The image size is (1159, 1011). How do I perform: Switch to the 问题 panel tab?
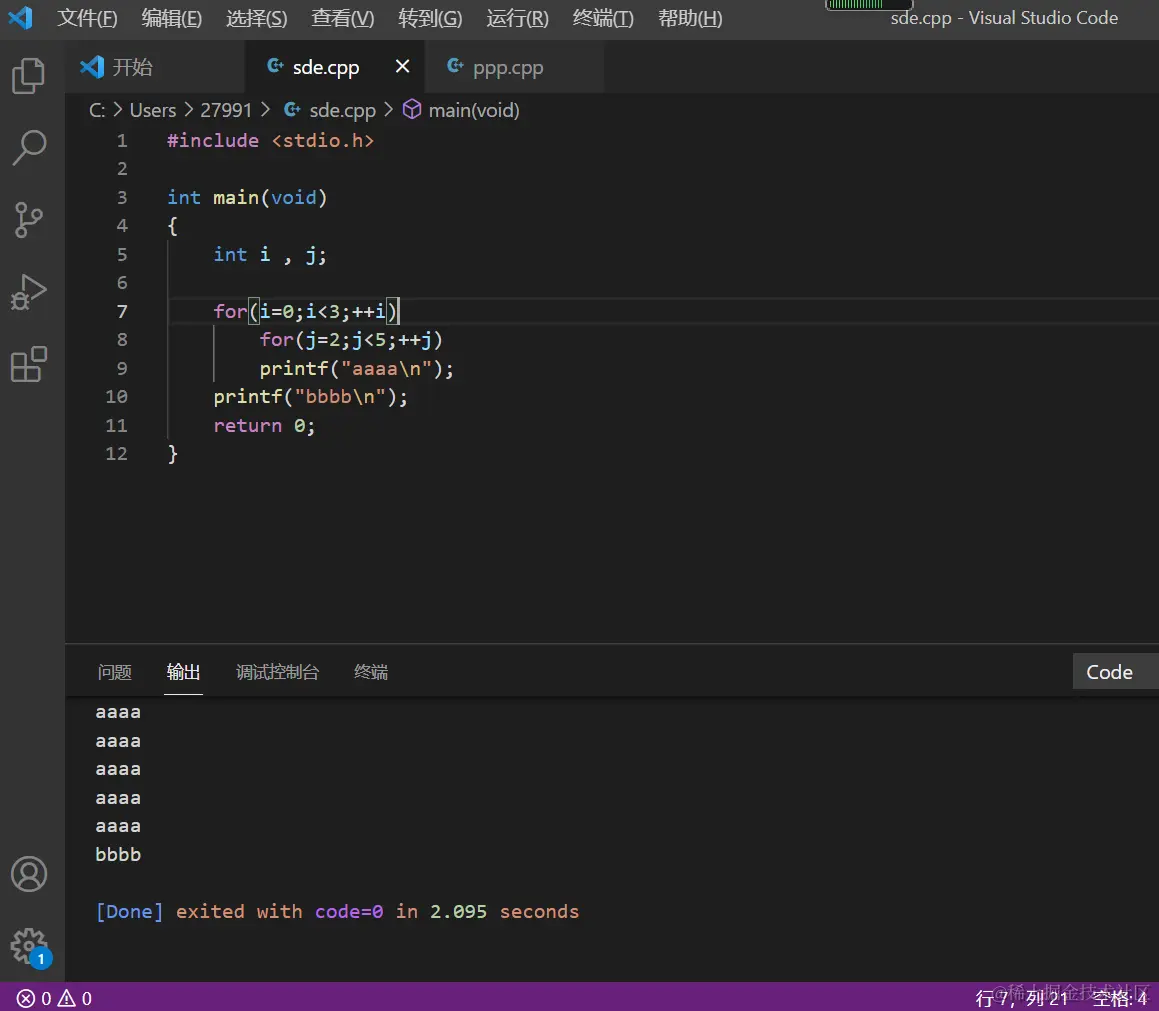pyautogui.click(x=115, y=672)
